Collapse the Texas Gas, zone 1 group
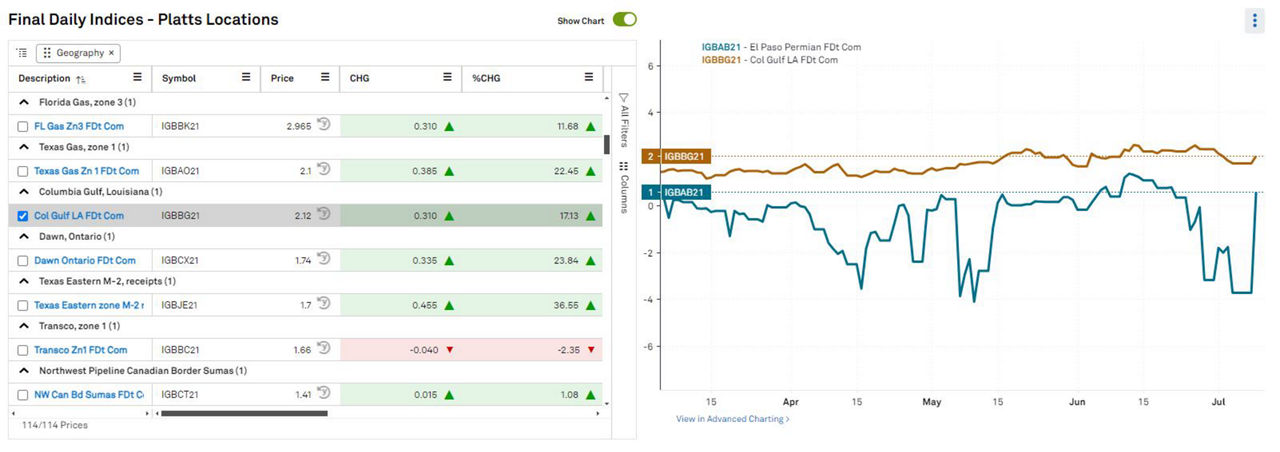 (x=23, y=147)
